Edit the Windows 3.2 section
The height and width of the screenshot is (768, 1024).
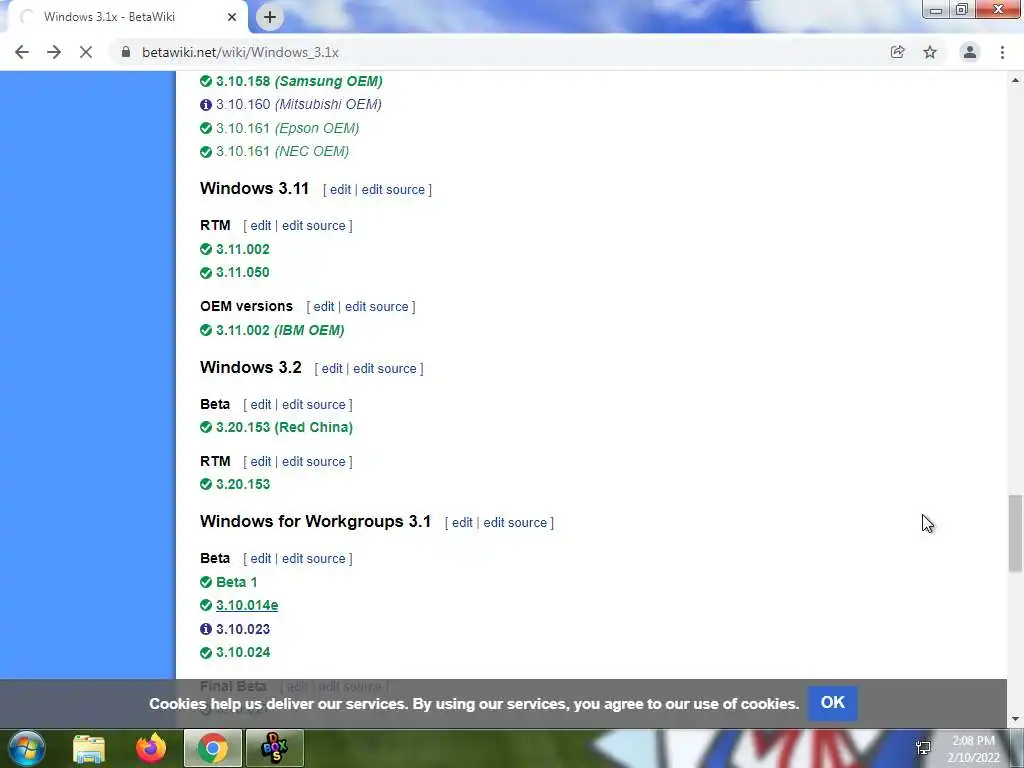click(332, 368)
